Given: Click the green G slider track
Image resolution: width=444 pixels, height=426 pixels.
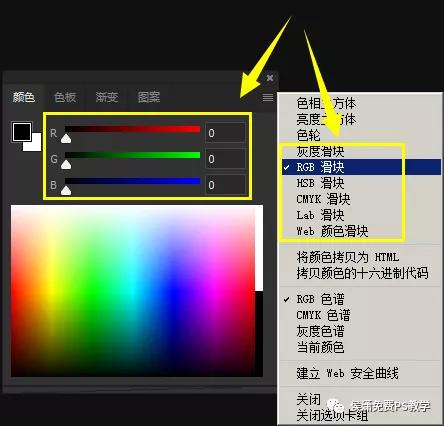Looking at the screenshot, I should 132,155.
